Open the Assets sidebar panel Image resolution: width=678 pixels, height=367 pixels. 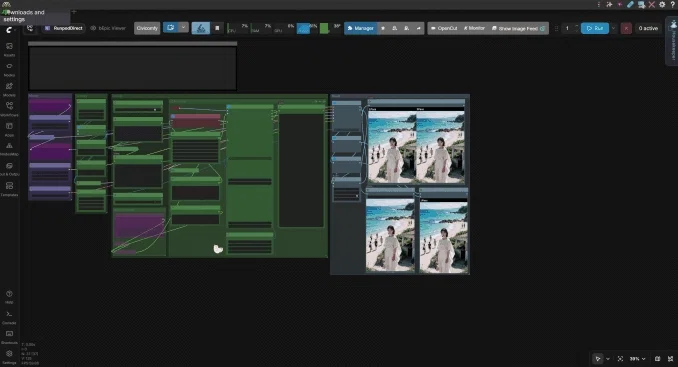pyautogui.click(x=9, y=49)
